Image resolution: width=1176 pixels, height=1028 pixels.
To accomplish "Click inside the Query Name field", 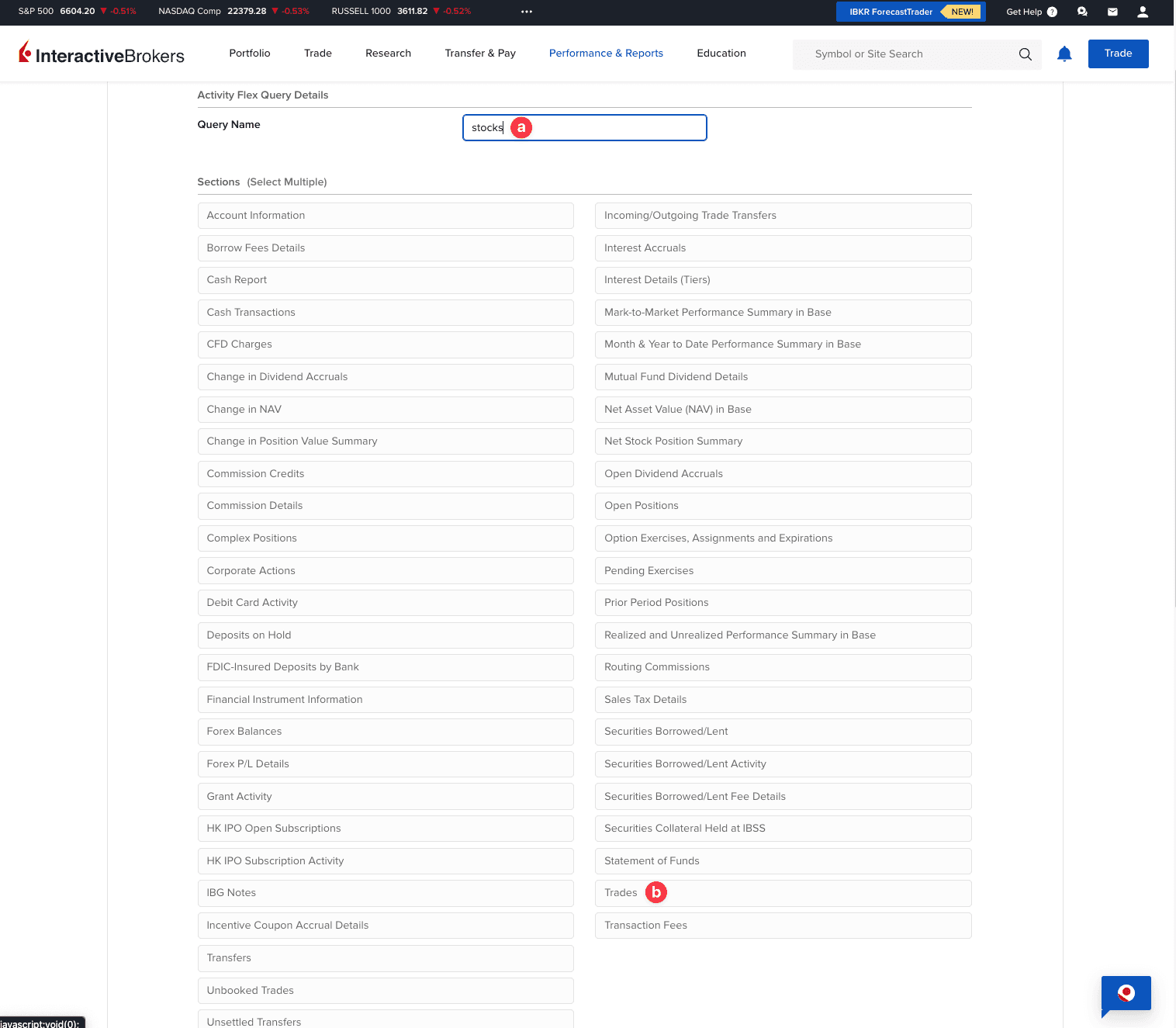I will (584, 127).
